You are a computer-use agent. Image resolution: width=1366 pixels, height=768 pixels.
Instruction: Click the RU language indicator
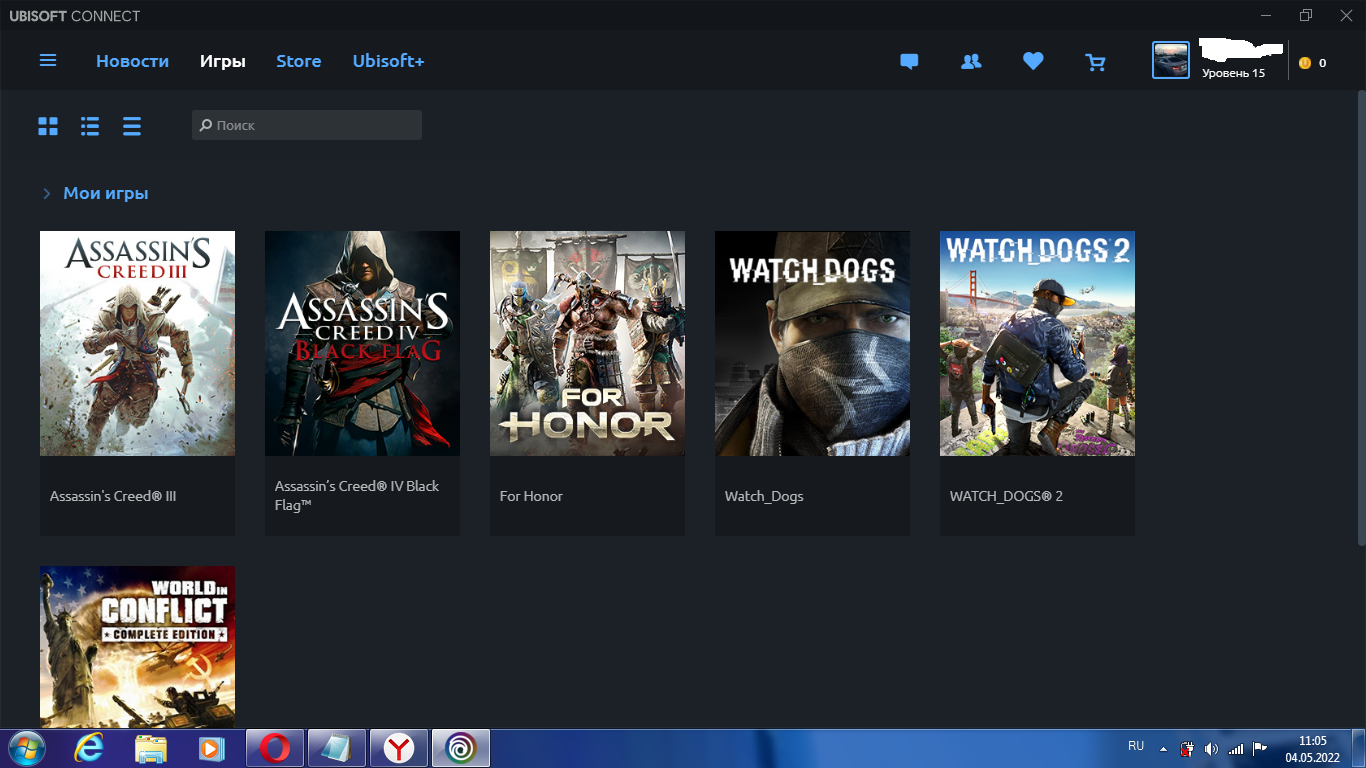[x=1136, y=746]
